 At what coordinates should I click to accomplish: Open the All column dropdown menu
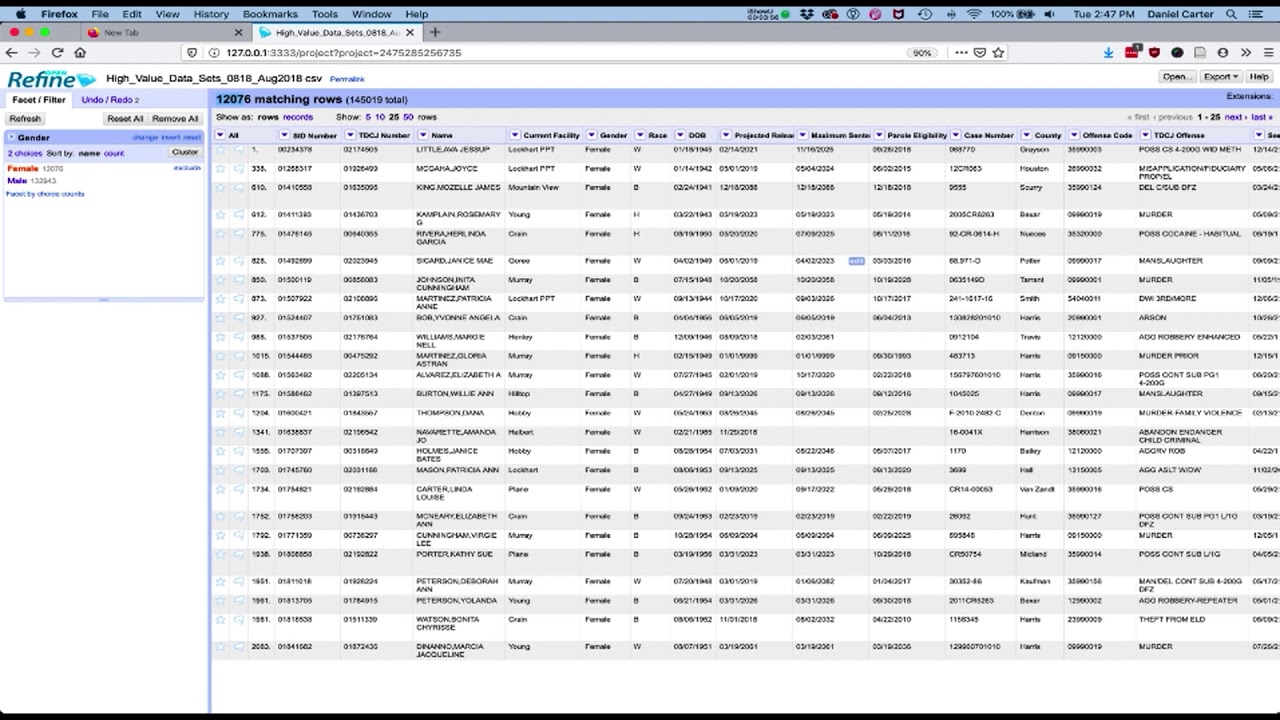pyautogui.click(x=221, y=135)
